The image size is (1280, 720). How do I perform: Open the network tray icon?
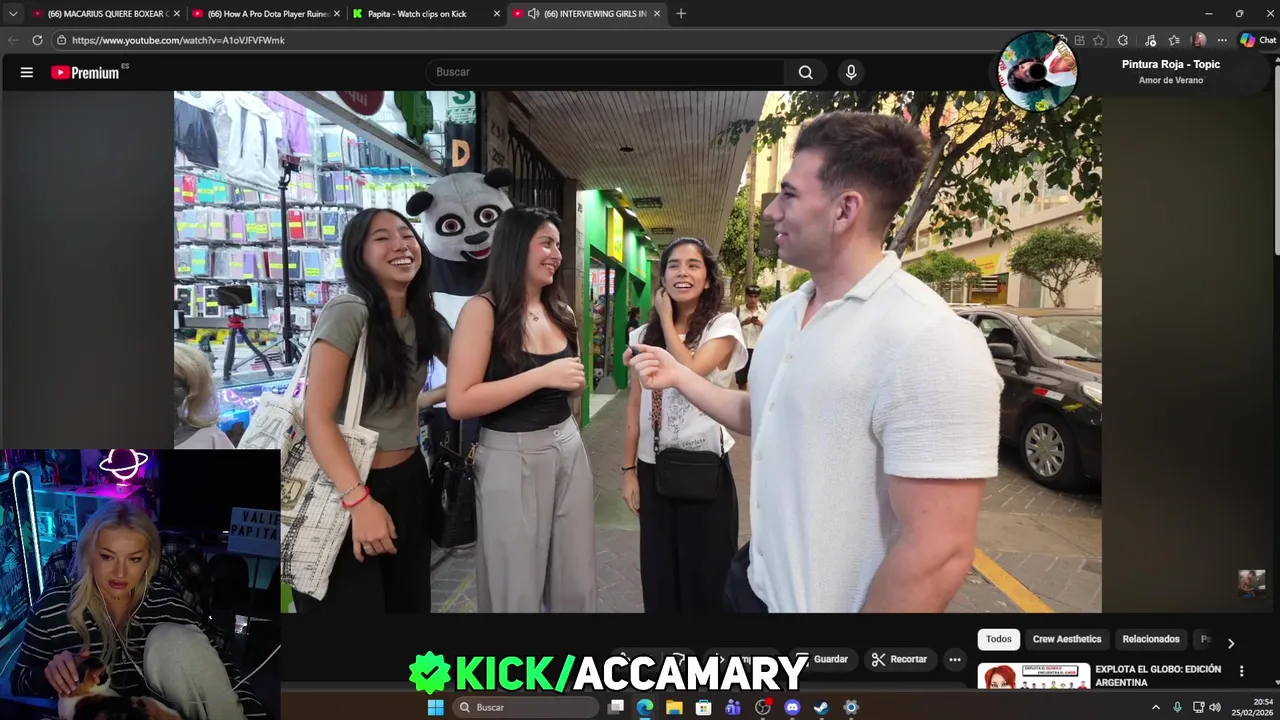point(1198,707)
